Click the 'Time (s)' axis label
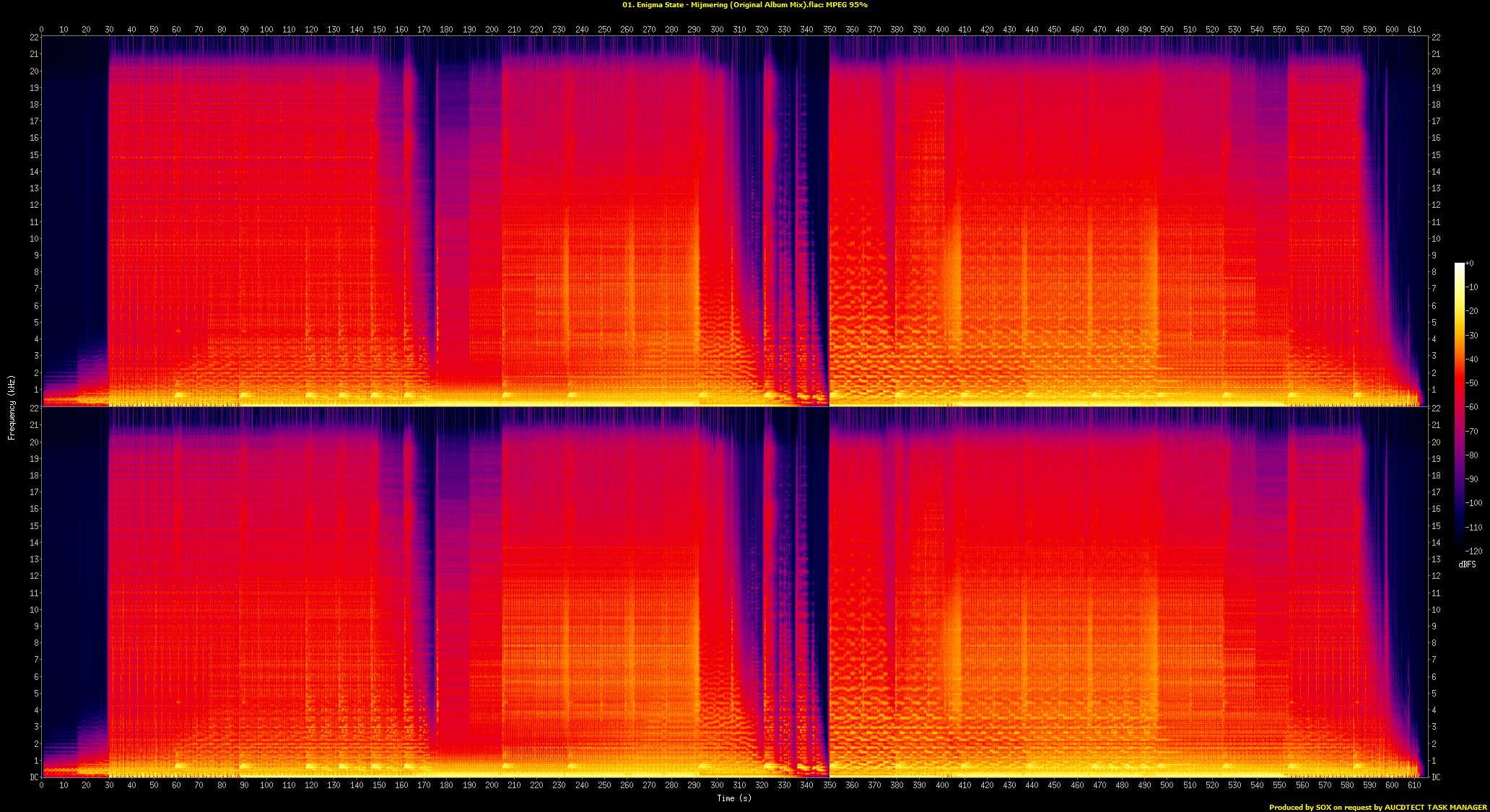The image size is (1490, 812). point(733,798)
